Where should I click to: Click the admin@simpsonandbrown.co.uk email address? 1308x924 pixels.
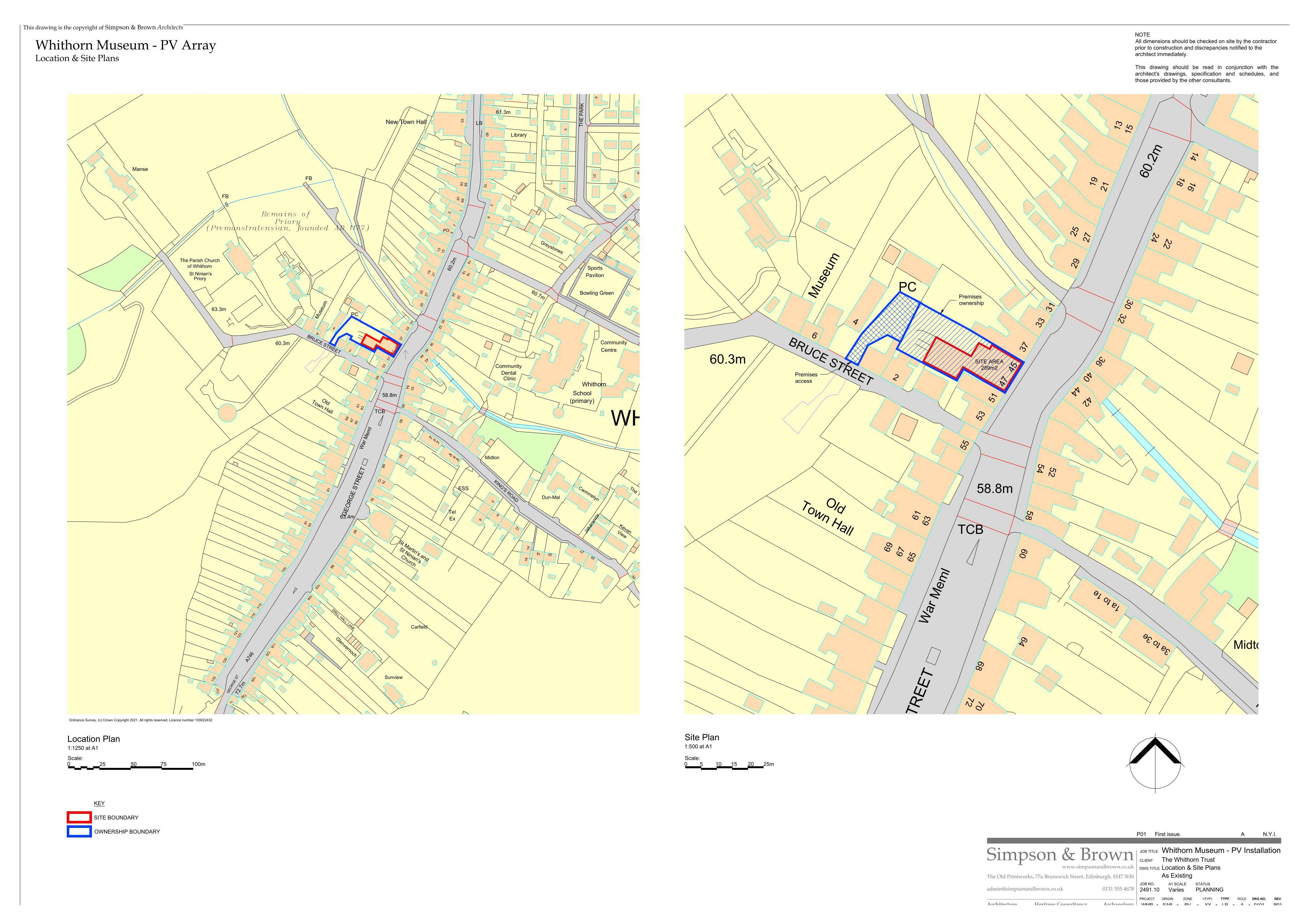tap(1025, 889)
